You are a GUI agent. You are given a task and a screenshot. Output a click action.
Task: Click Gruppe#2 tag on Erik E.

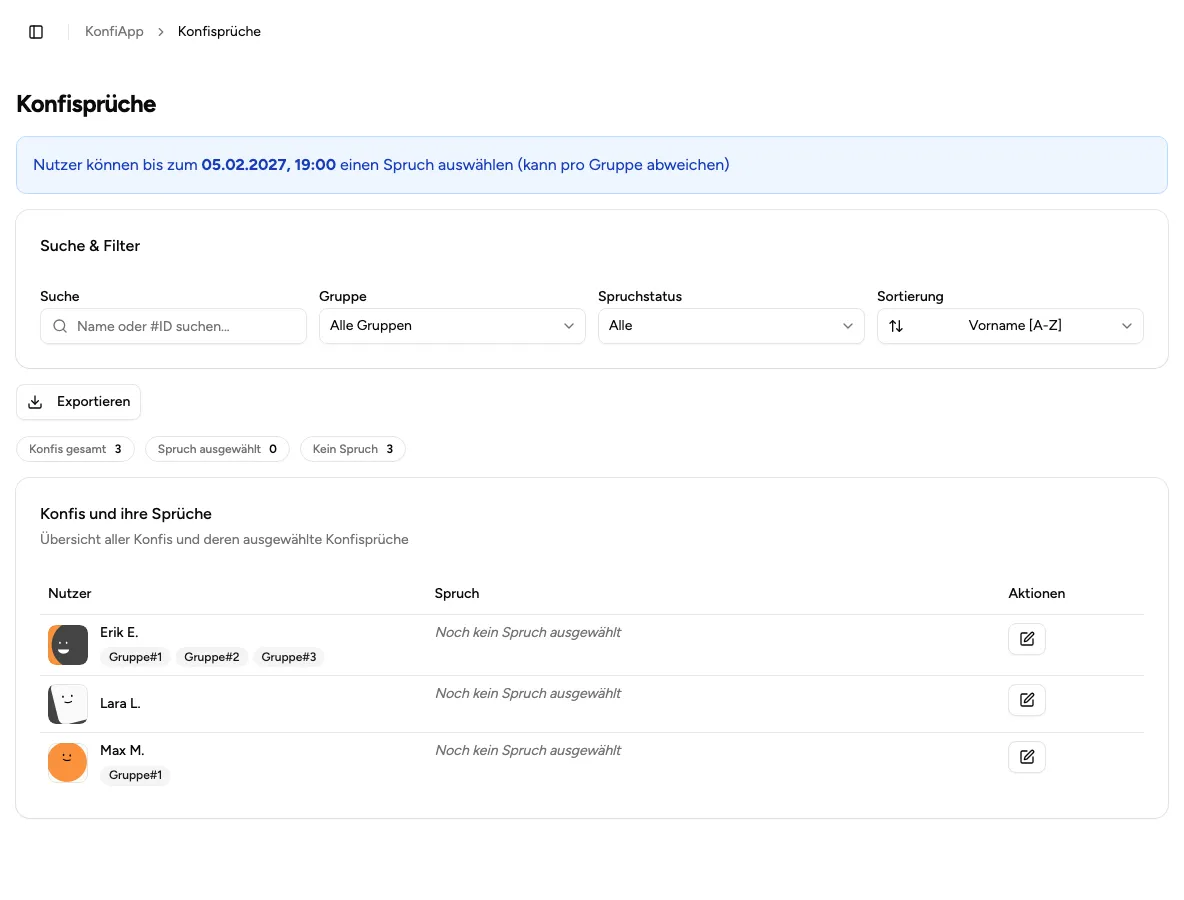coord(211,657)
